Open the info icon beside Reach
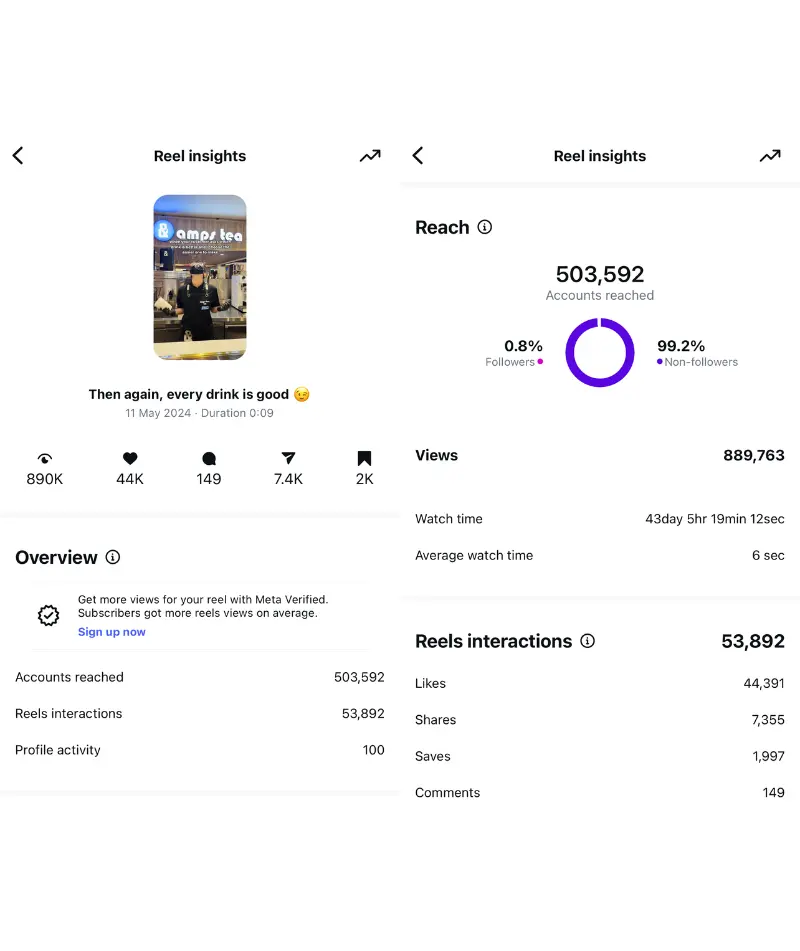The width and height of the screenshot is (800, 951). pos(485,227)
